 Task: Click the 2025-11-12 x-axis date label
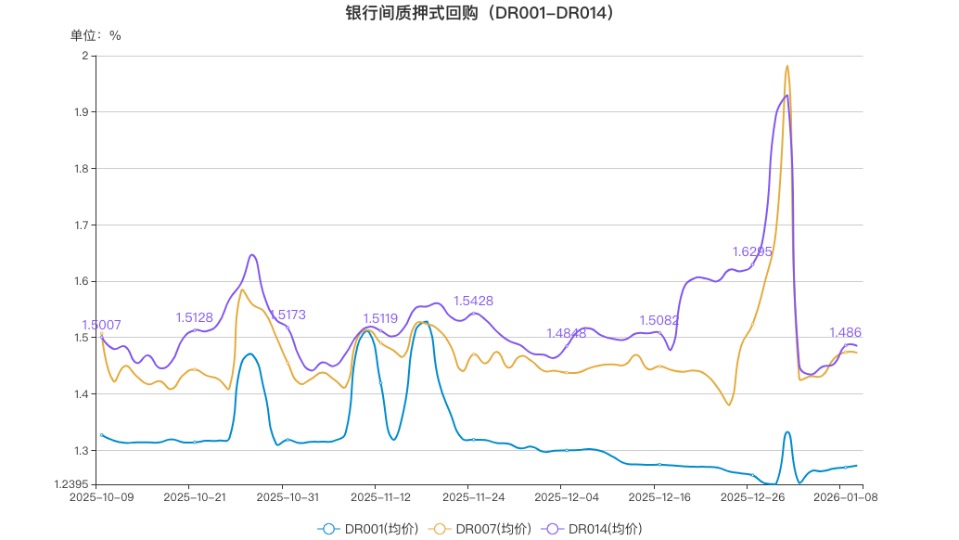click(x=380, y=496)
